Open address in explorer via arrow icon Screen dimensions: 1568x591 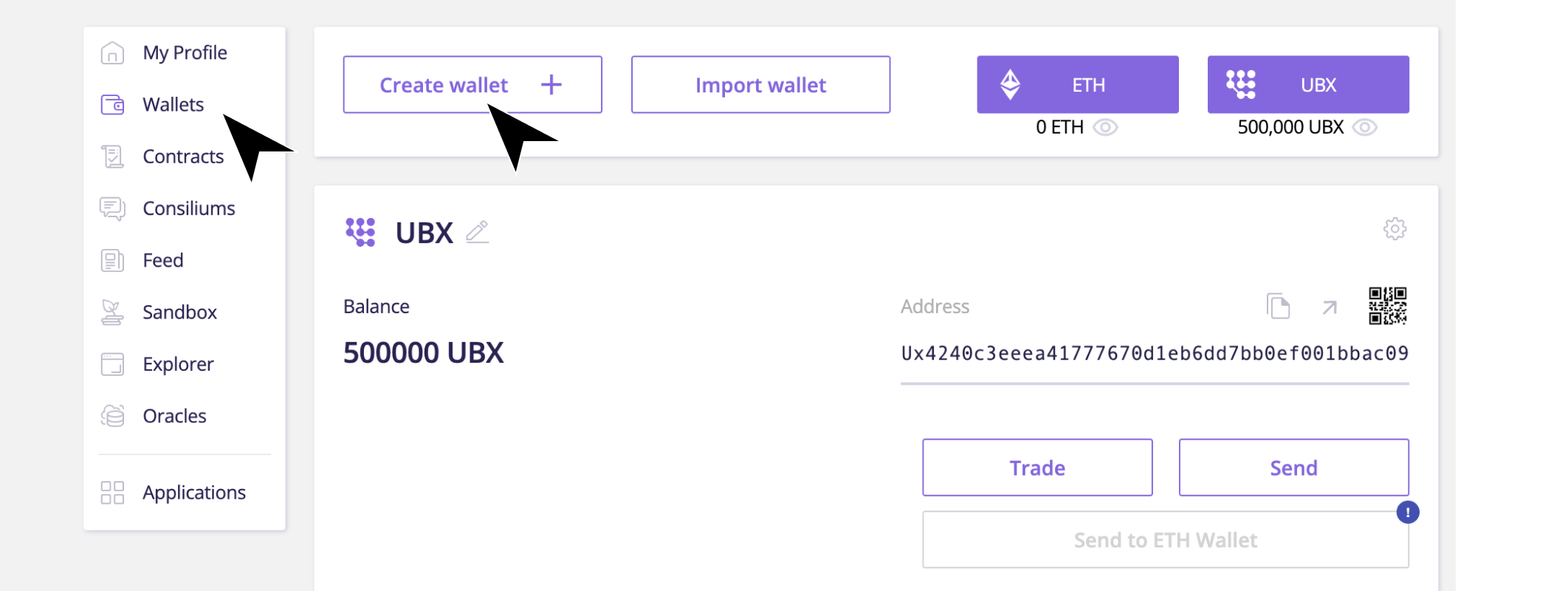1329,308
